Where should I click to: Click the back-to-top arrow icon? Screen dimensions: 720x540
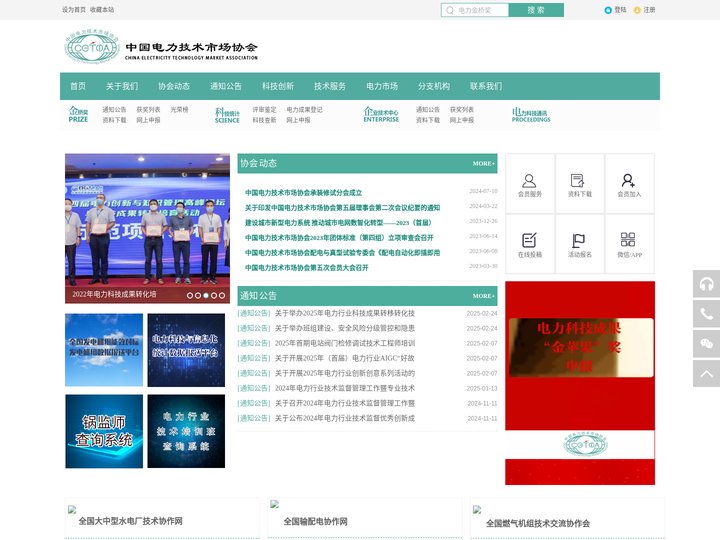point(706,373)
